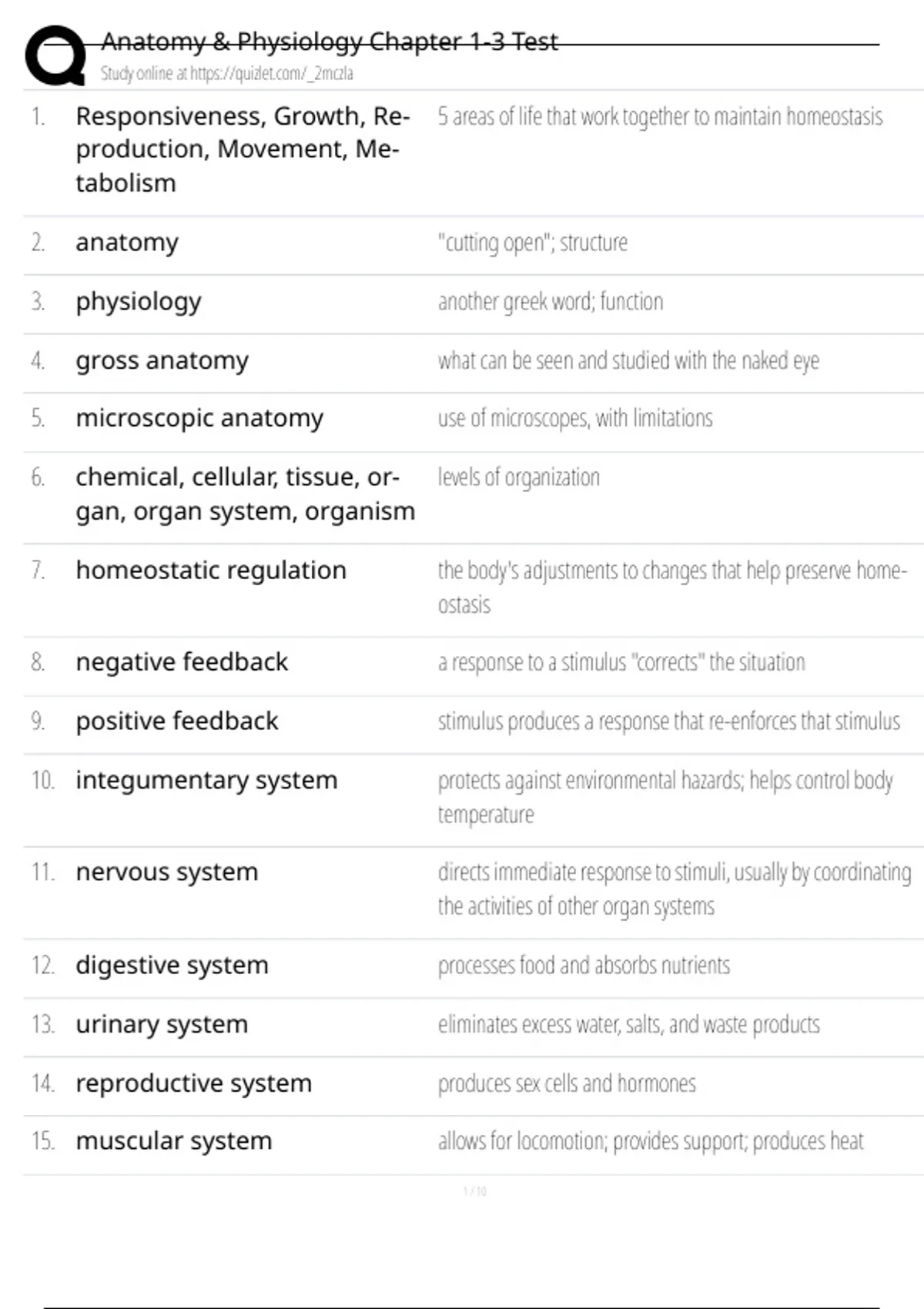Click the term 'gross anatomy'
Viewport: 924px width, 1309px height.
coord(162,360)
